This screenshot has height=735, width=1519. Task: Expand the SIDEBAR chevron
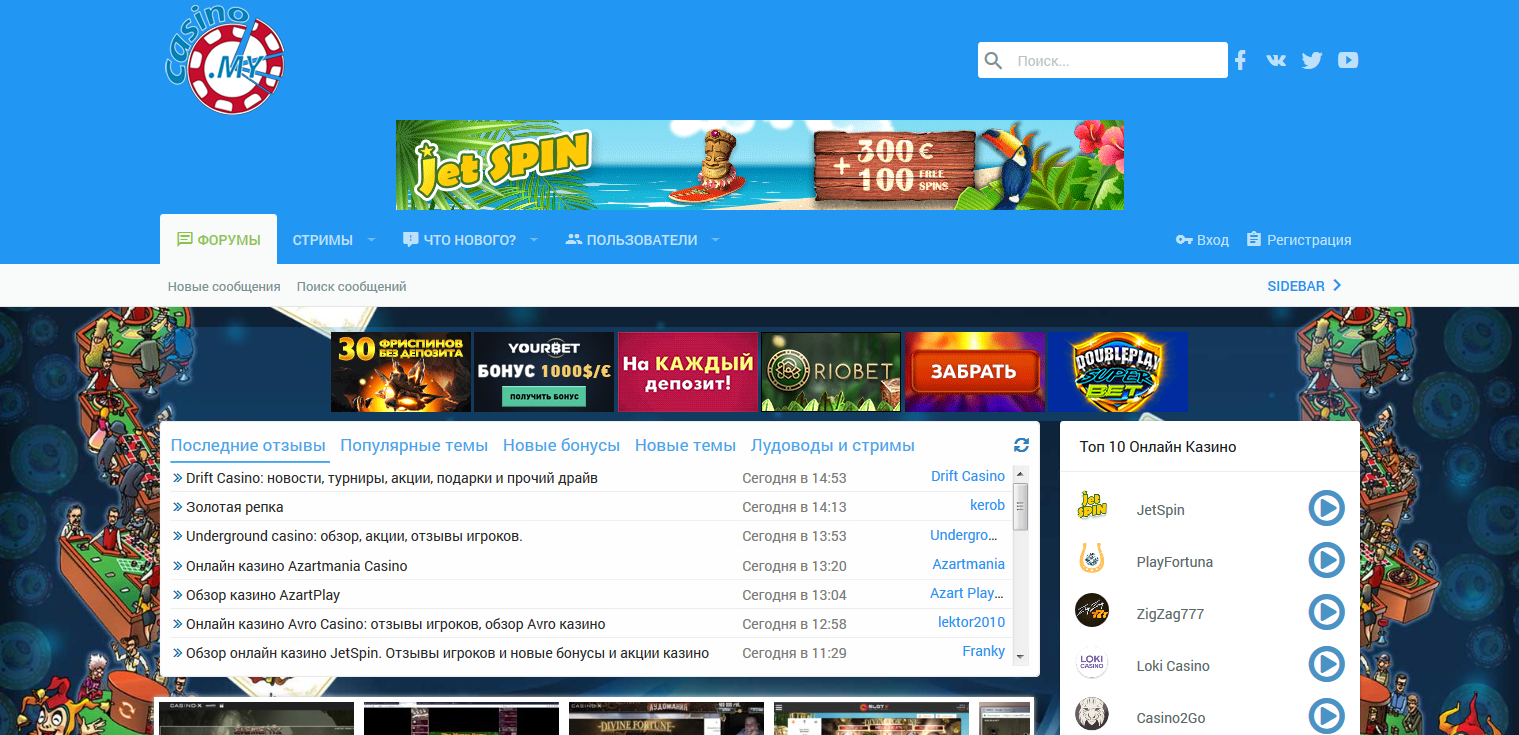click(1337, 285)
